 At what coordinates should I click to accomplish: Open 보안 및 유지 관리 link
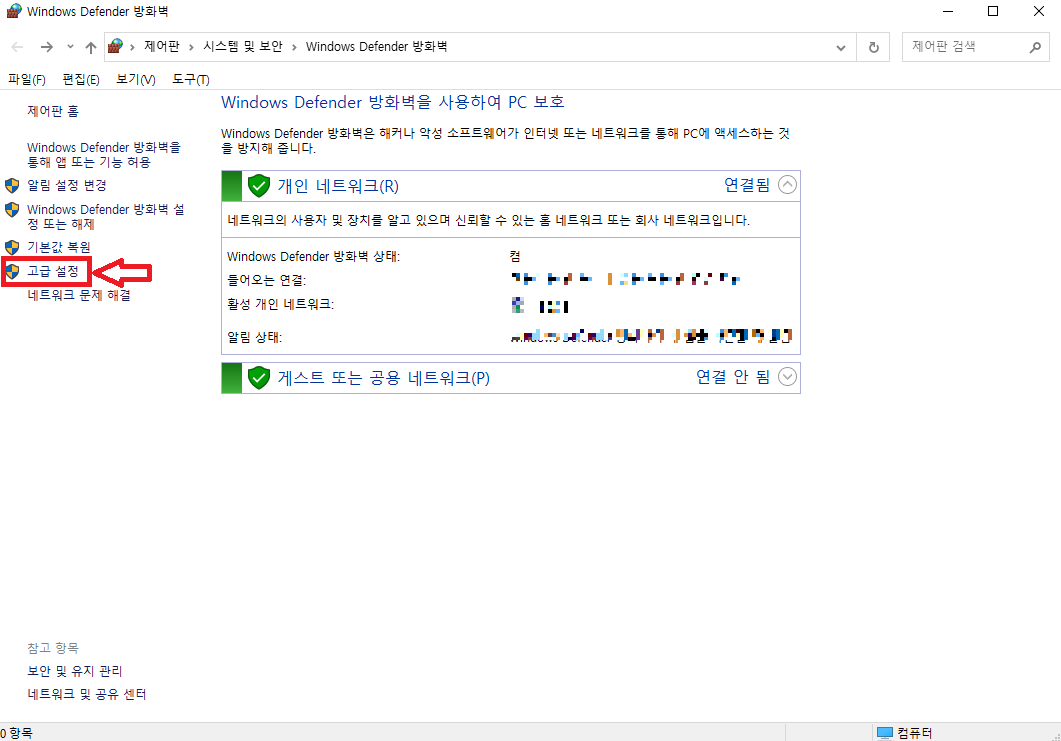coord(74,671)
